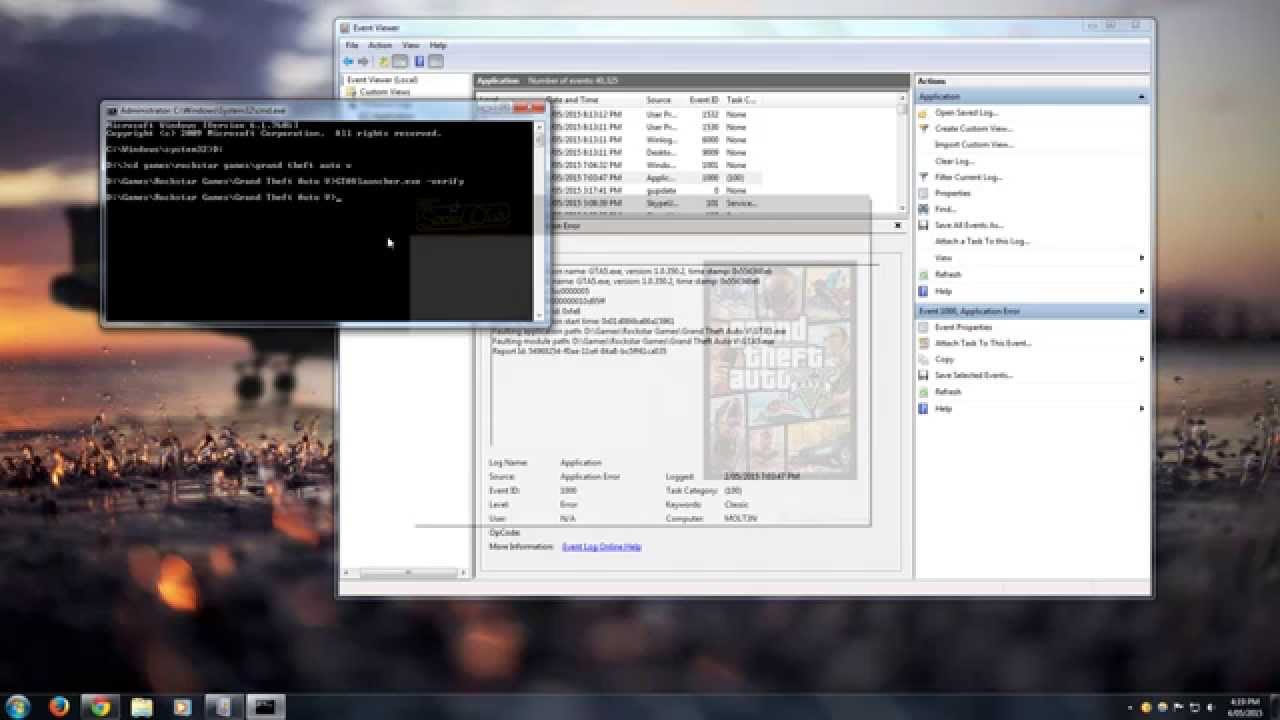Collapse the Event 1000, Application Error section
Image resolution: width=1280 pixels, height=720 pixels.
tap(1141, 311)
